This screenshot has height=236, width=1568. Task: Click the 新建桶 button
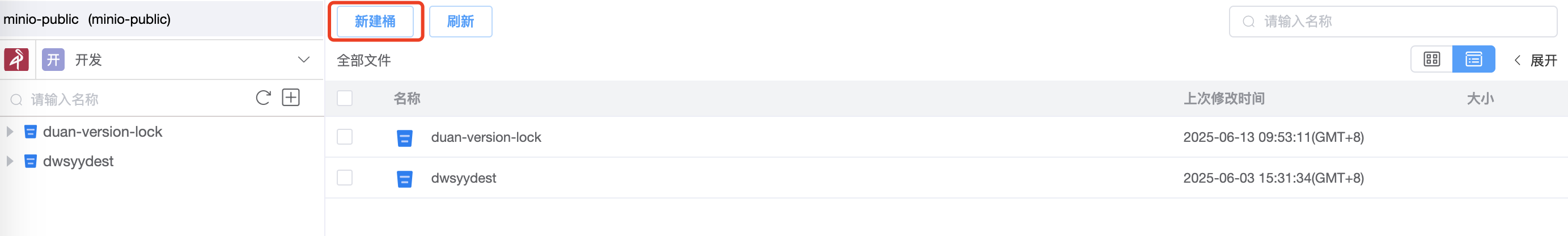pos(375,22)
